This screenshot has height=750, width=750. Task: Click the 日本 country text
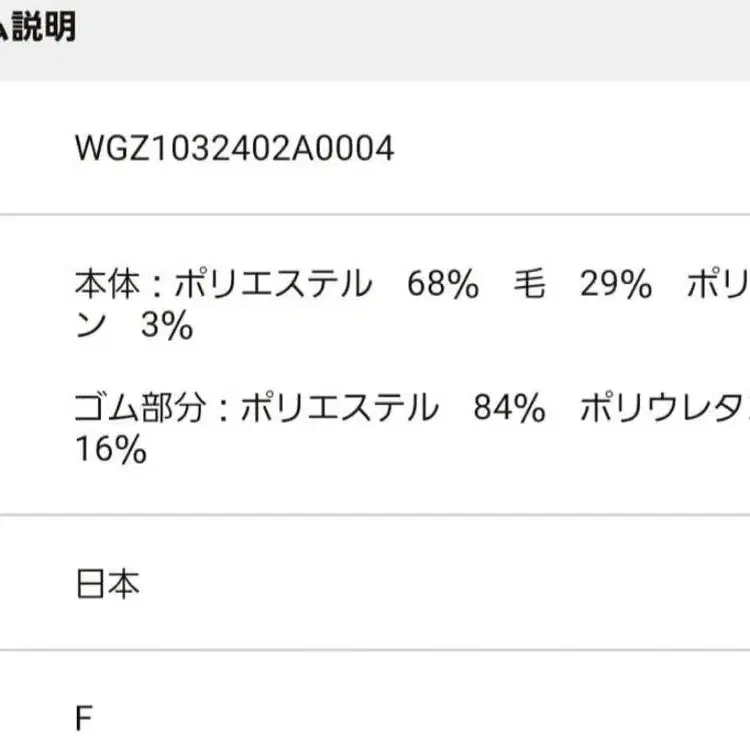pos(107,584)
